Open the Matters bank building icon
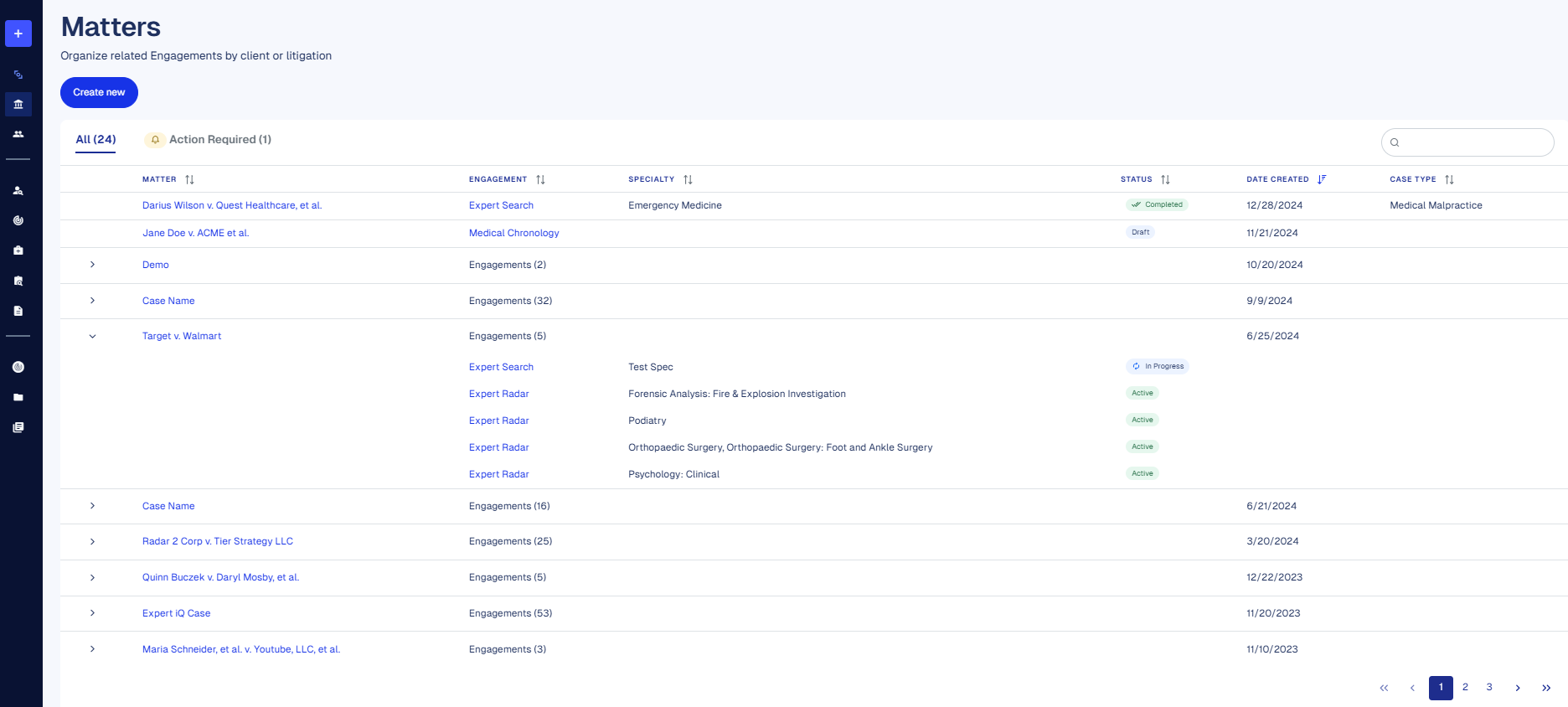Image resolution: width=1568 pixels, height=707 pixels. tap(18, 105)
